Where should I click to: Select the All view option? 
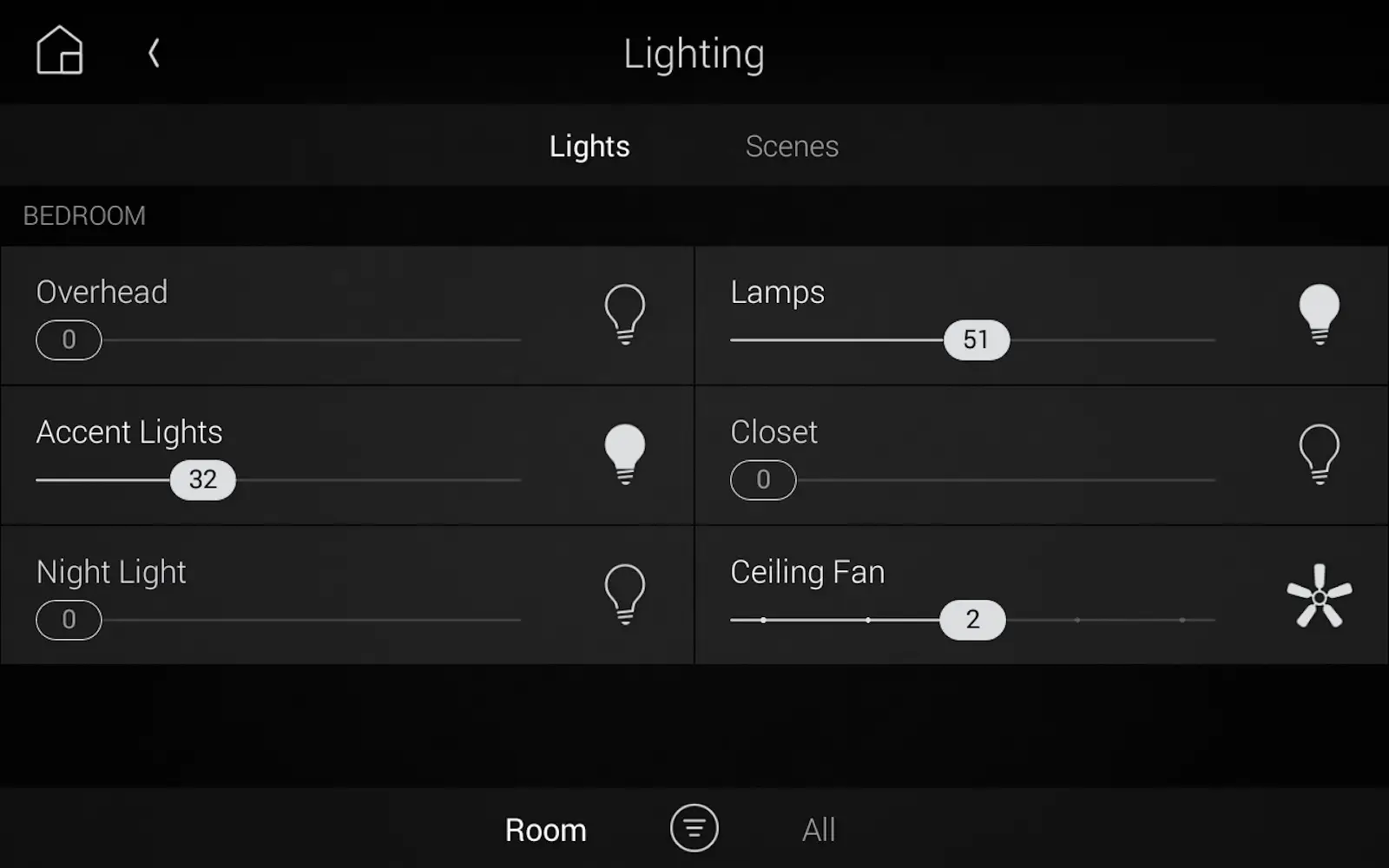point(817,829)
